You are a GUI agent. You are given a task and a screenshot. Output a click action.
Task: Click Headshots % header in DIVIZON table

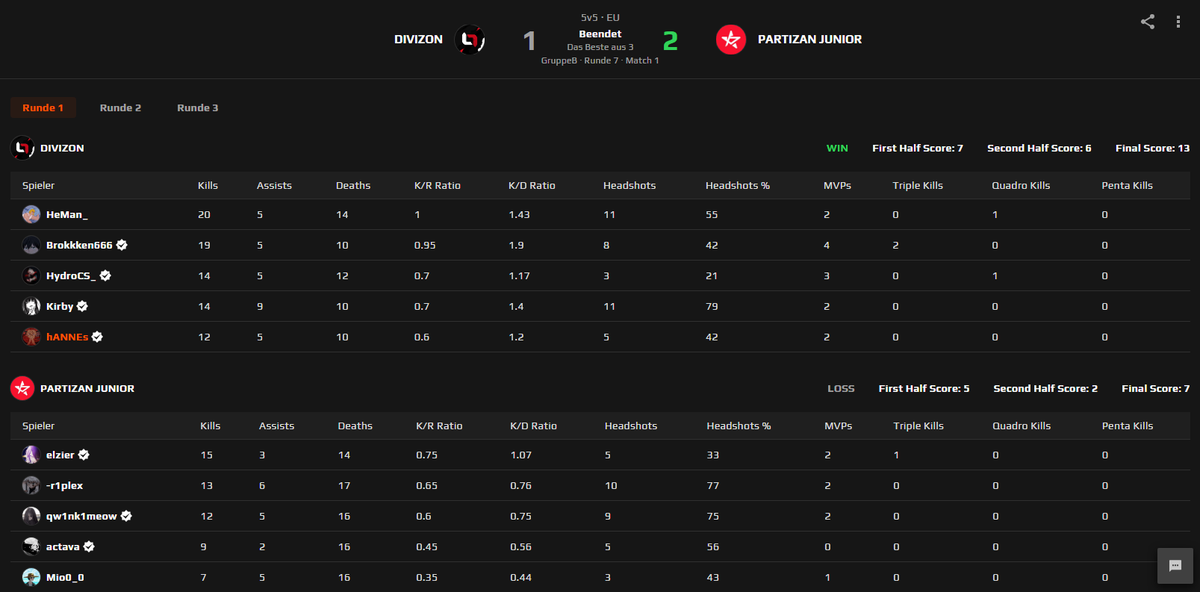coord(738,186)
